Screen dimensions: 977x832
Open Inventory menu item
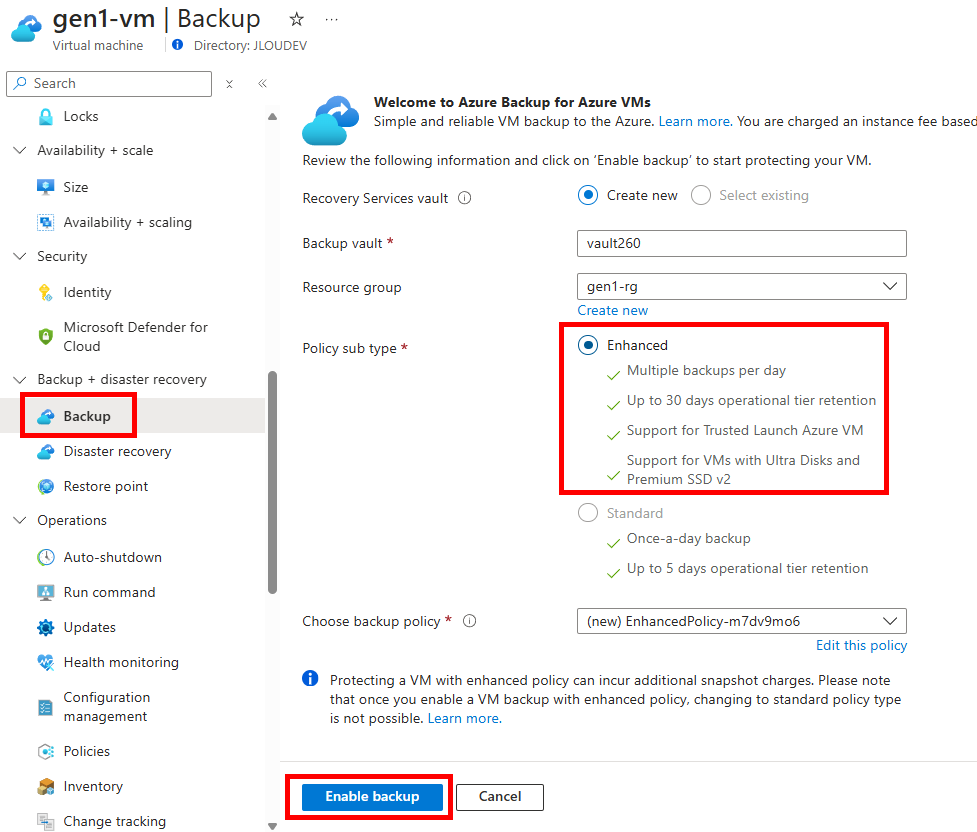coord(93,787)
